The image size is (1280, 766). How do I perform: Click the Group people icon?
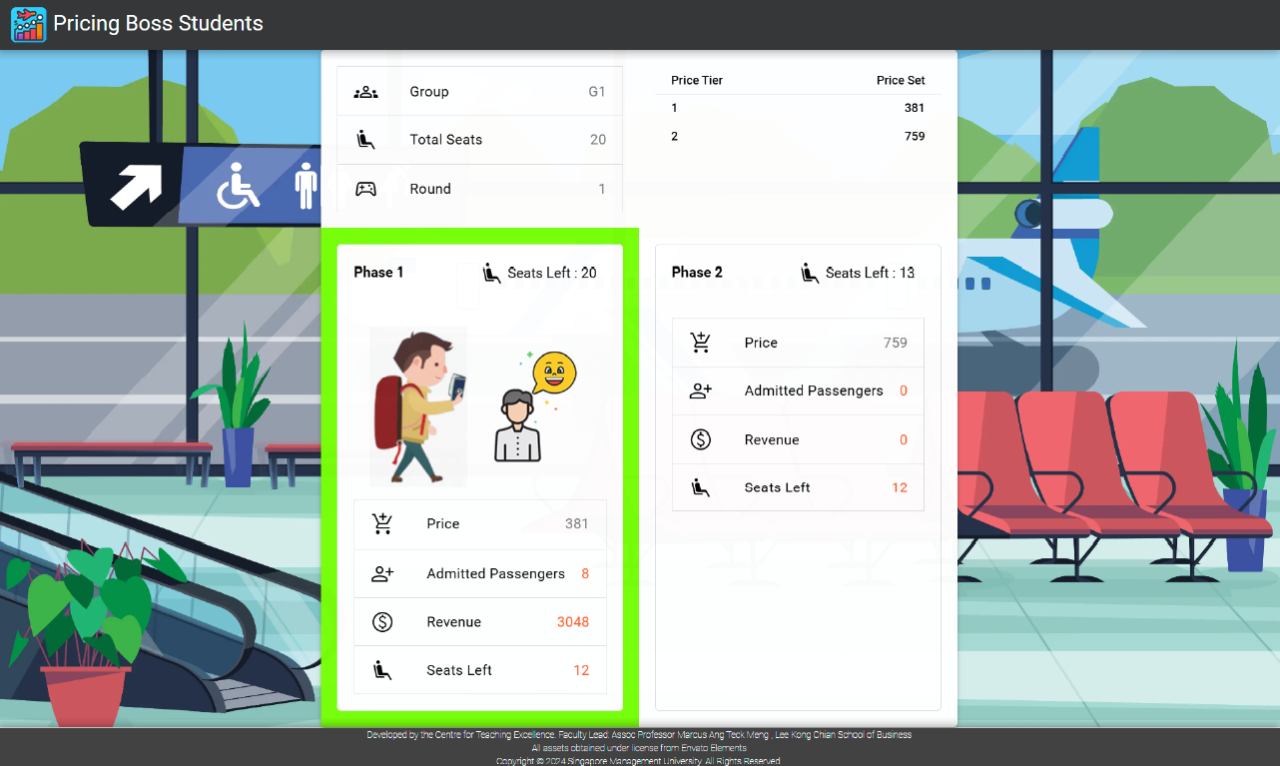366,92
